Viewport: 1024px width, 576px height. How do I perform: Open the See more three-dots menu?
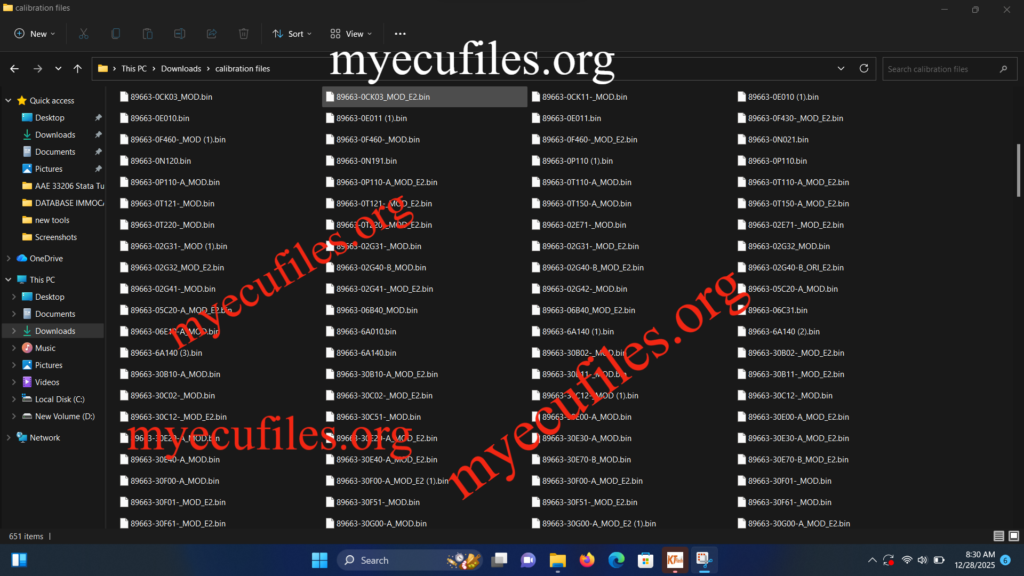coord(400,33)
